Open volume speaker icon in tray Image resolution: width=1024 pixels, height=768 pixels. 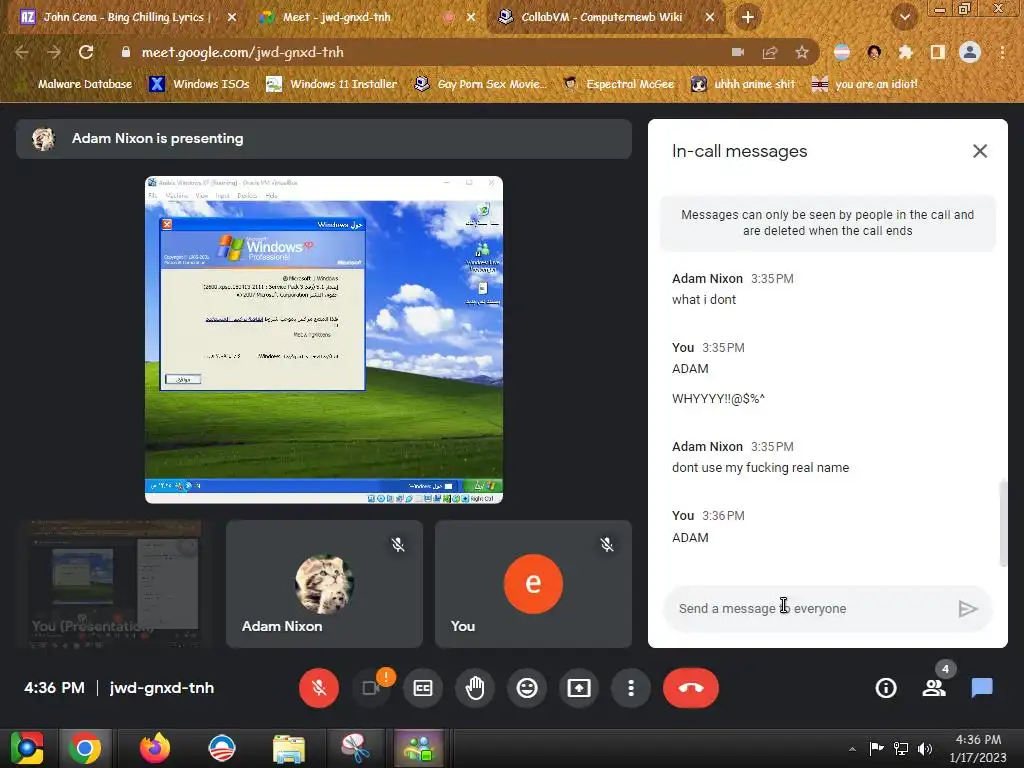coord(925,748)
